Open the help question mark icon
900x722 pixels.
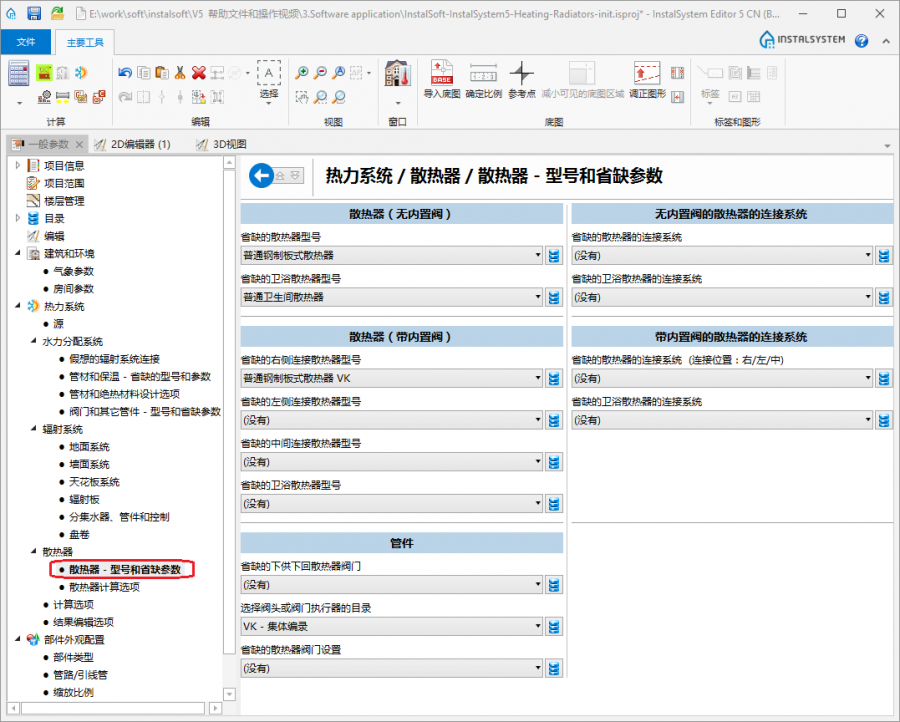861,41
